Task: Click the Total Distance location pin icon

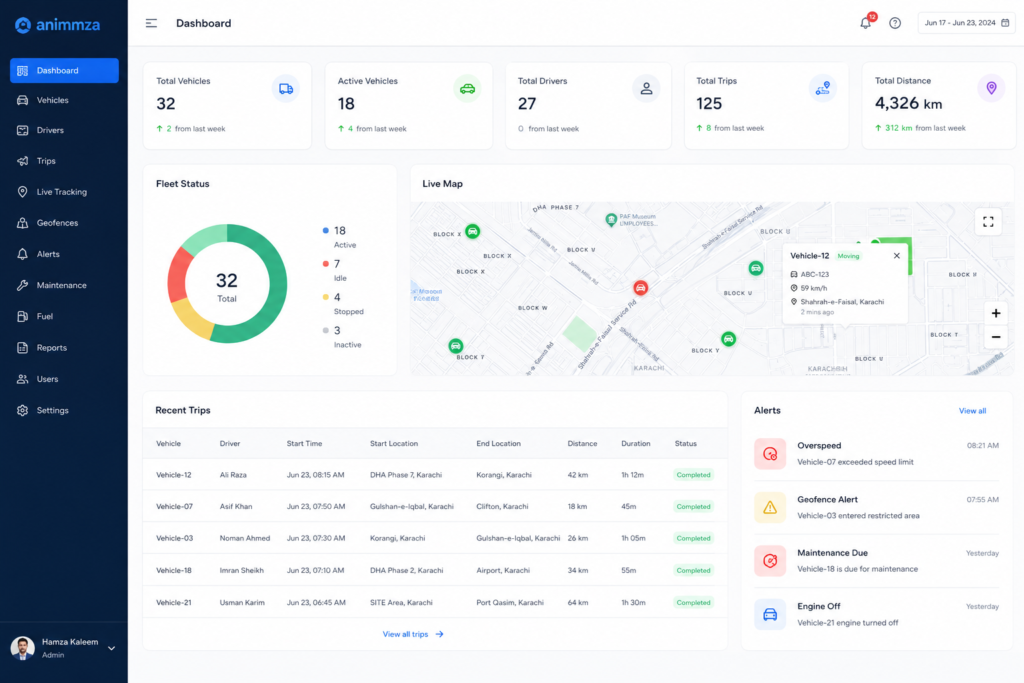Action: coord(991,88)
